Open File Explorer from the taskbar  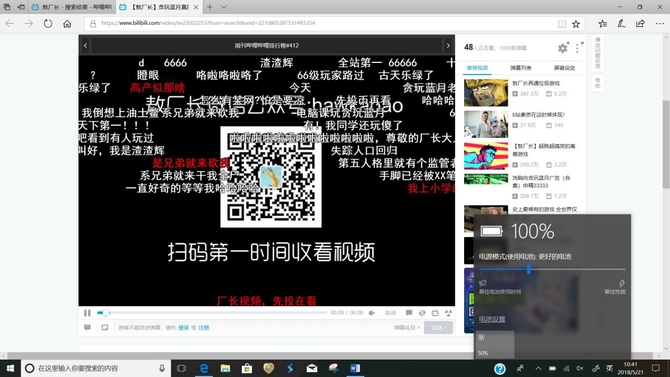(x=225, y=368)
